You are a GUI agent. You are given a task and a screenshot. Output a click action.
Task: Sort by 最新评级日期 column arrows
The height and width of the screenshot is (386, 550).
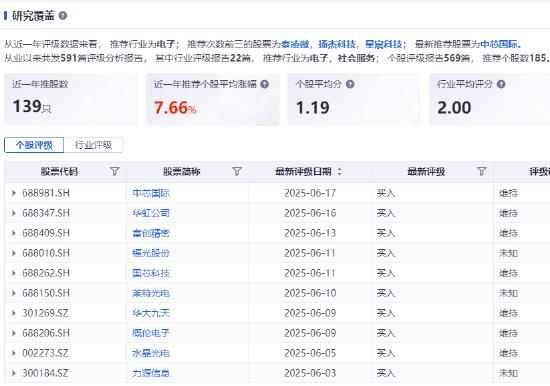point(339,172)
